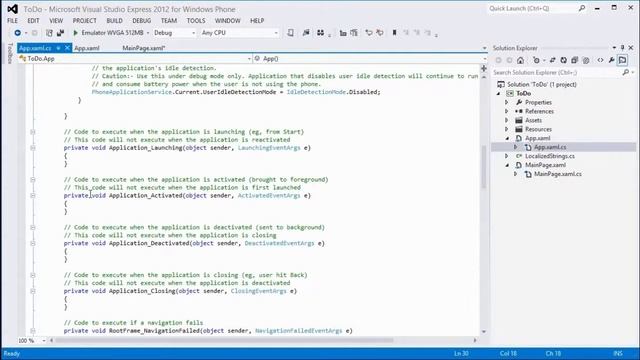Click the New Project toolbar icon
Image resolution: width=640 pixels, height=360 pixels.
(49, 33)
